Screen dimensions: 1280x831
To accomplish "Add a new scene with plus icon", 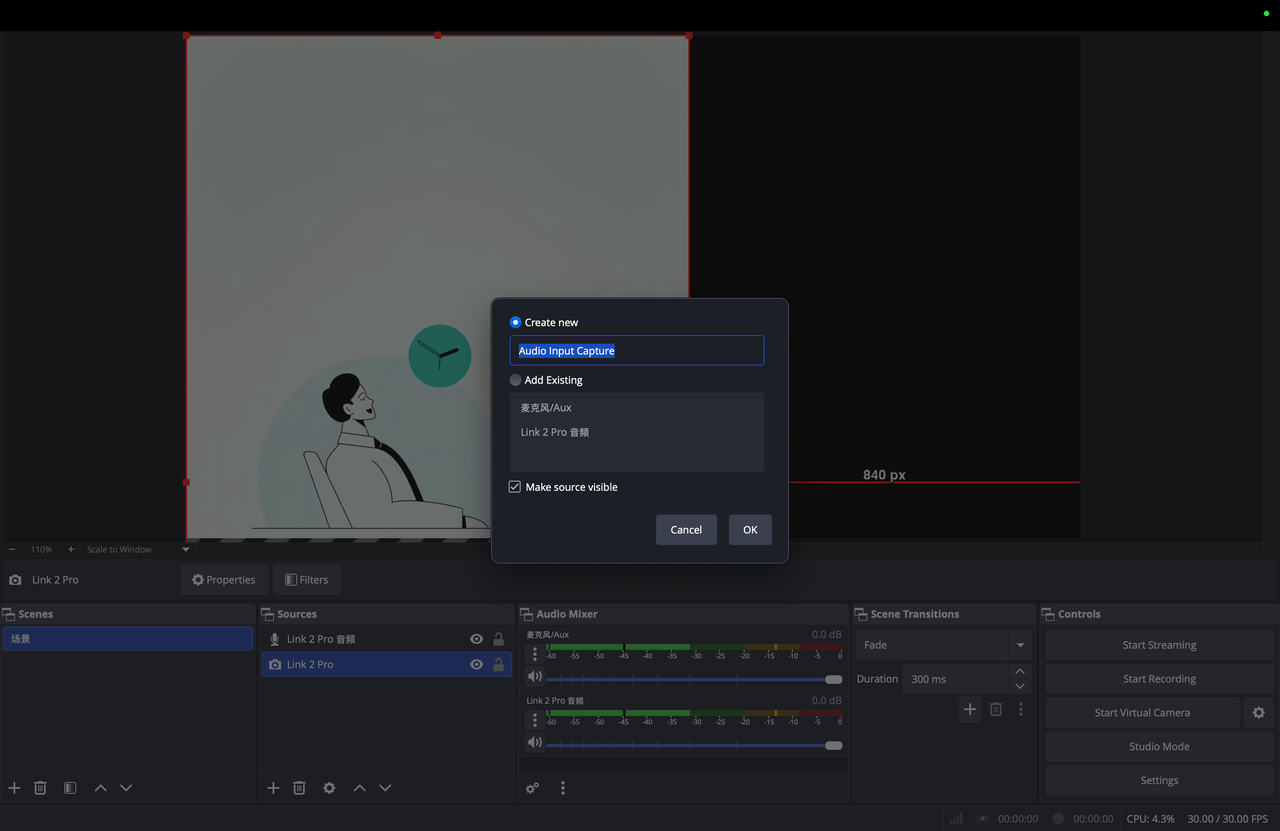I will pos(14,788).
